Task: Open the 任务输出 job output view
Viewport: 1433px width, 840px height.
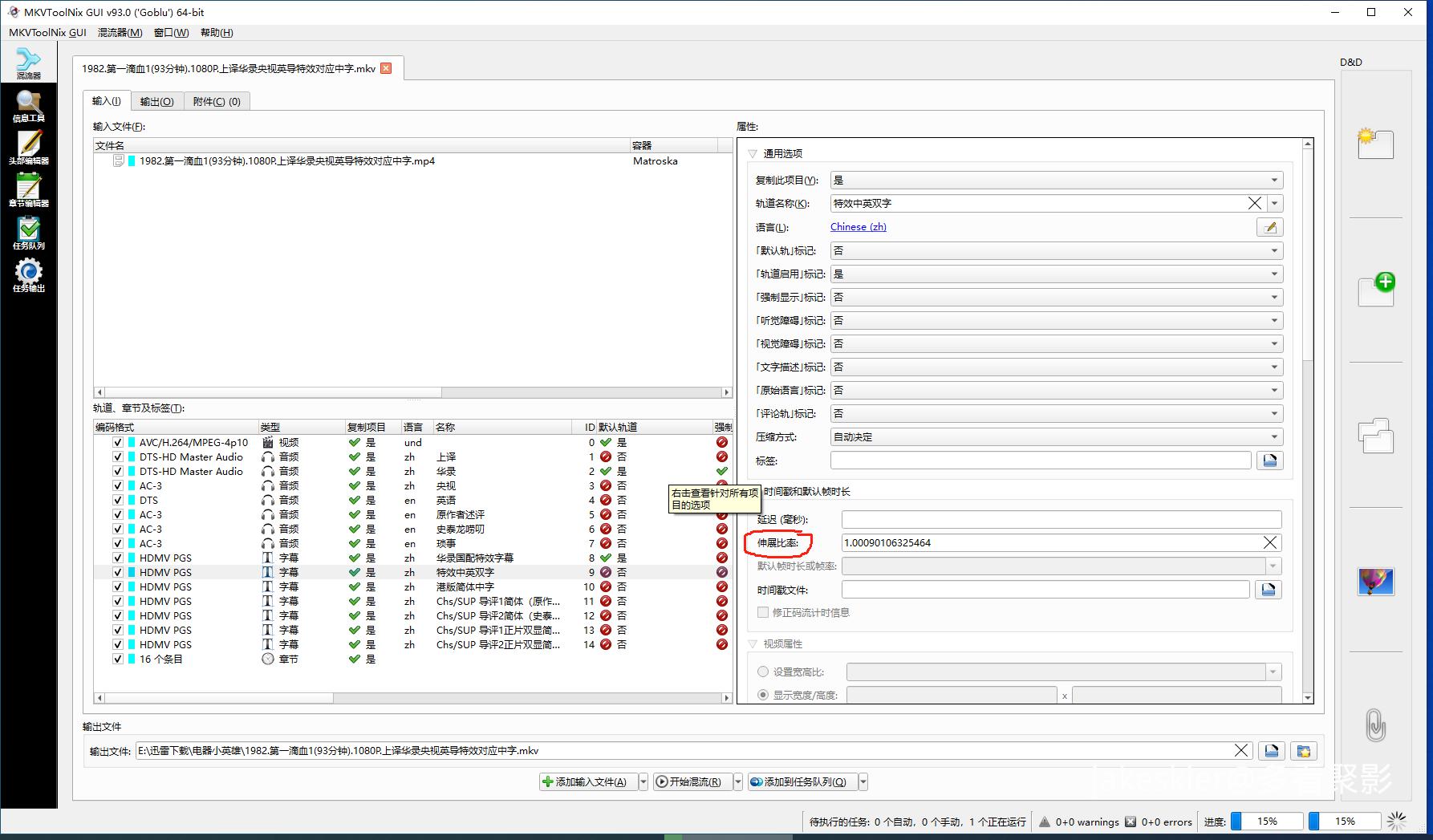Action: [x=29, y=275]
